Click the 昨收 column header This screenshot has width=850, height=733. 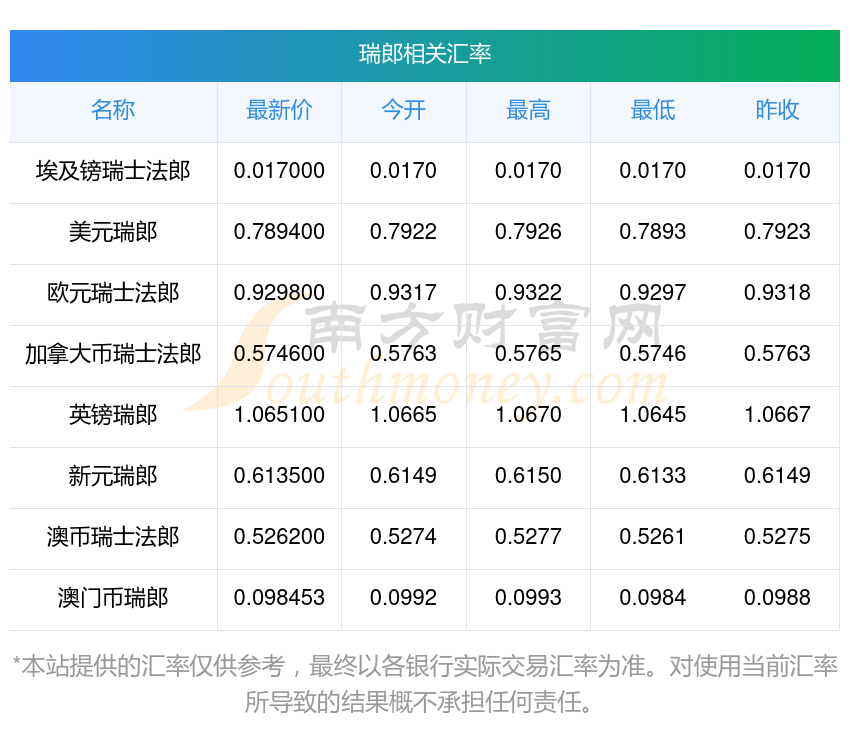click(x=777, y=110)
